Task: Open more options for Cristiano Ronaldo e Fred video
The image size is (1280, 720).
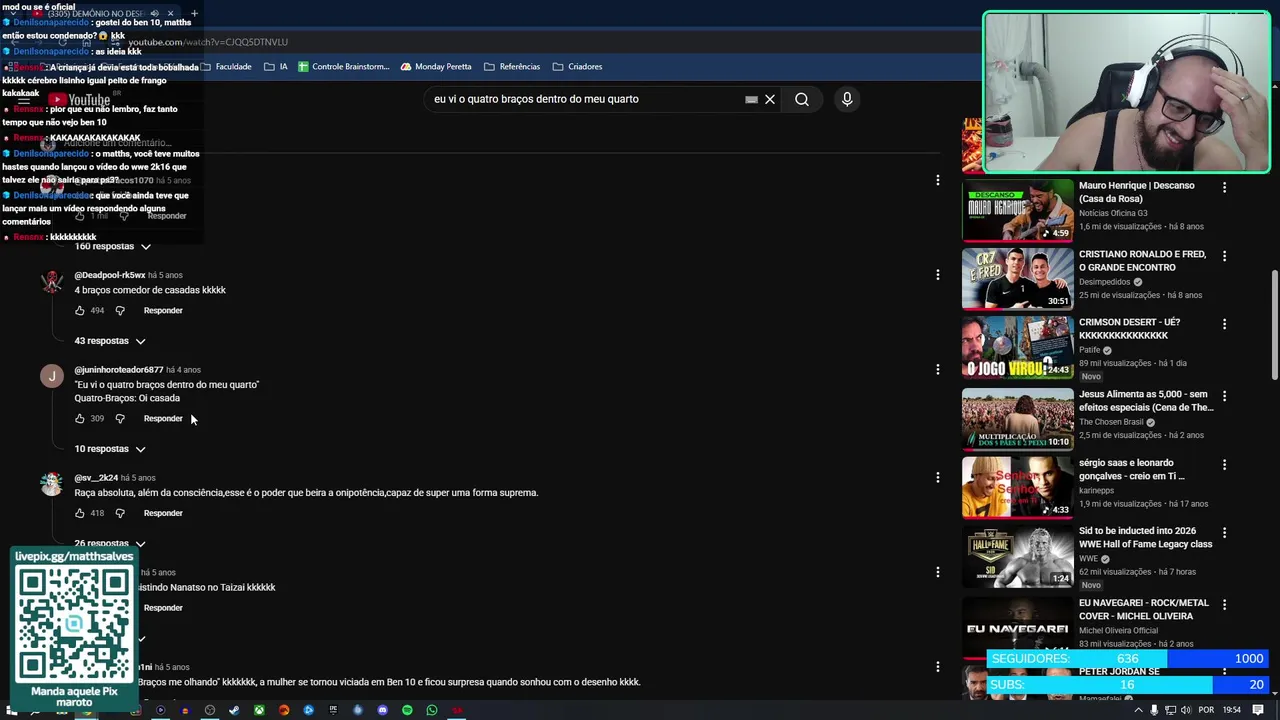Action: [x=1224, y=255]
